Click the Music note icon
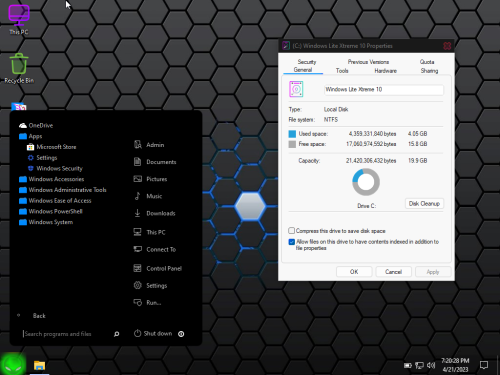This screenshot has height=375, width=500. (x=137, y=196)
